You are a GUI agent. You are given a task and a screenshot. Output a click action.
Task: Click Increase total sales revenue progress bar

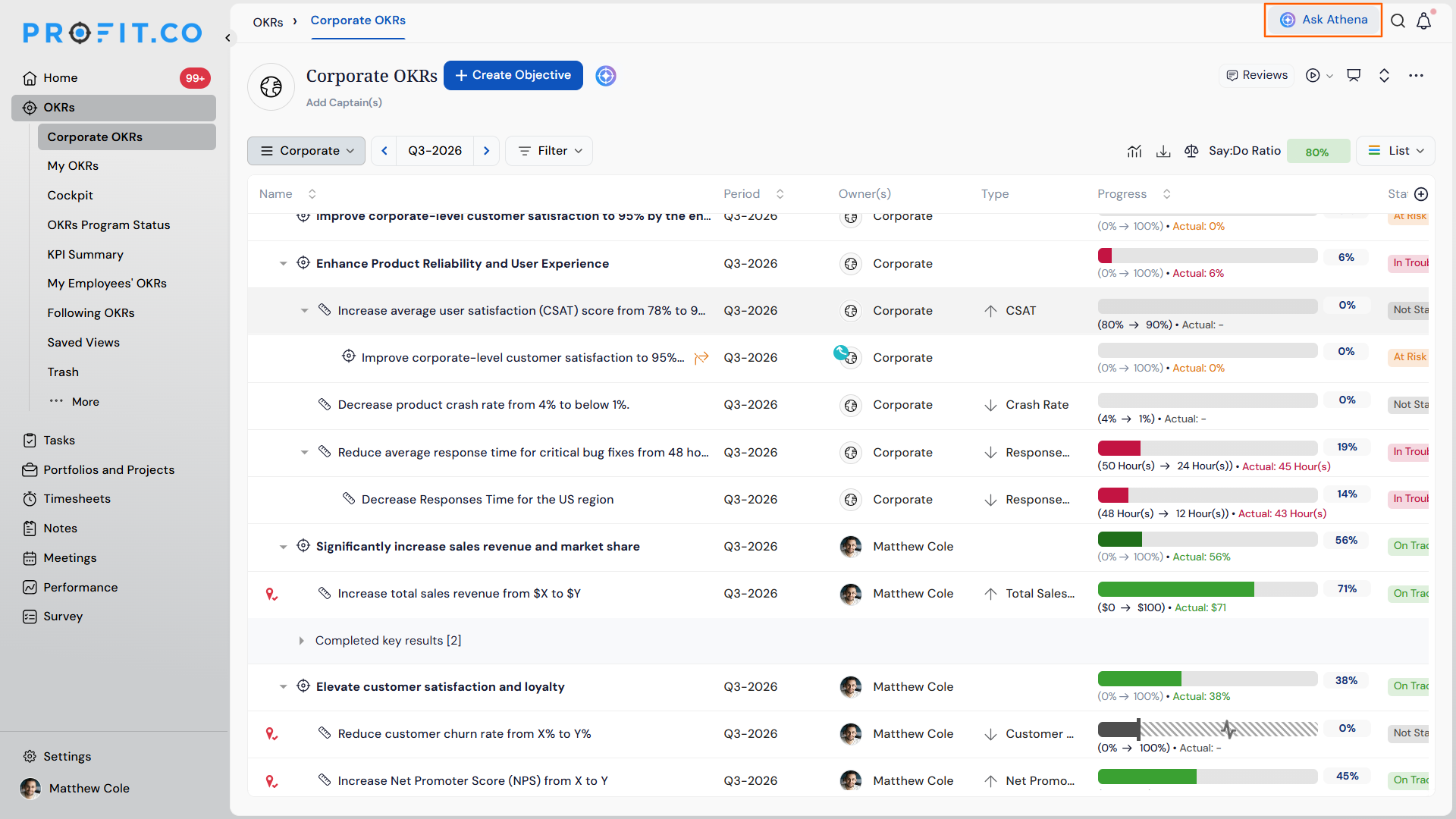click(1207, 589)
